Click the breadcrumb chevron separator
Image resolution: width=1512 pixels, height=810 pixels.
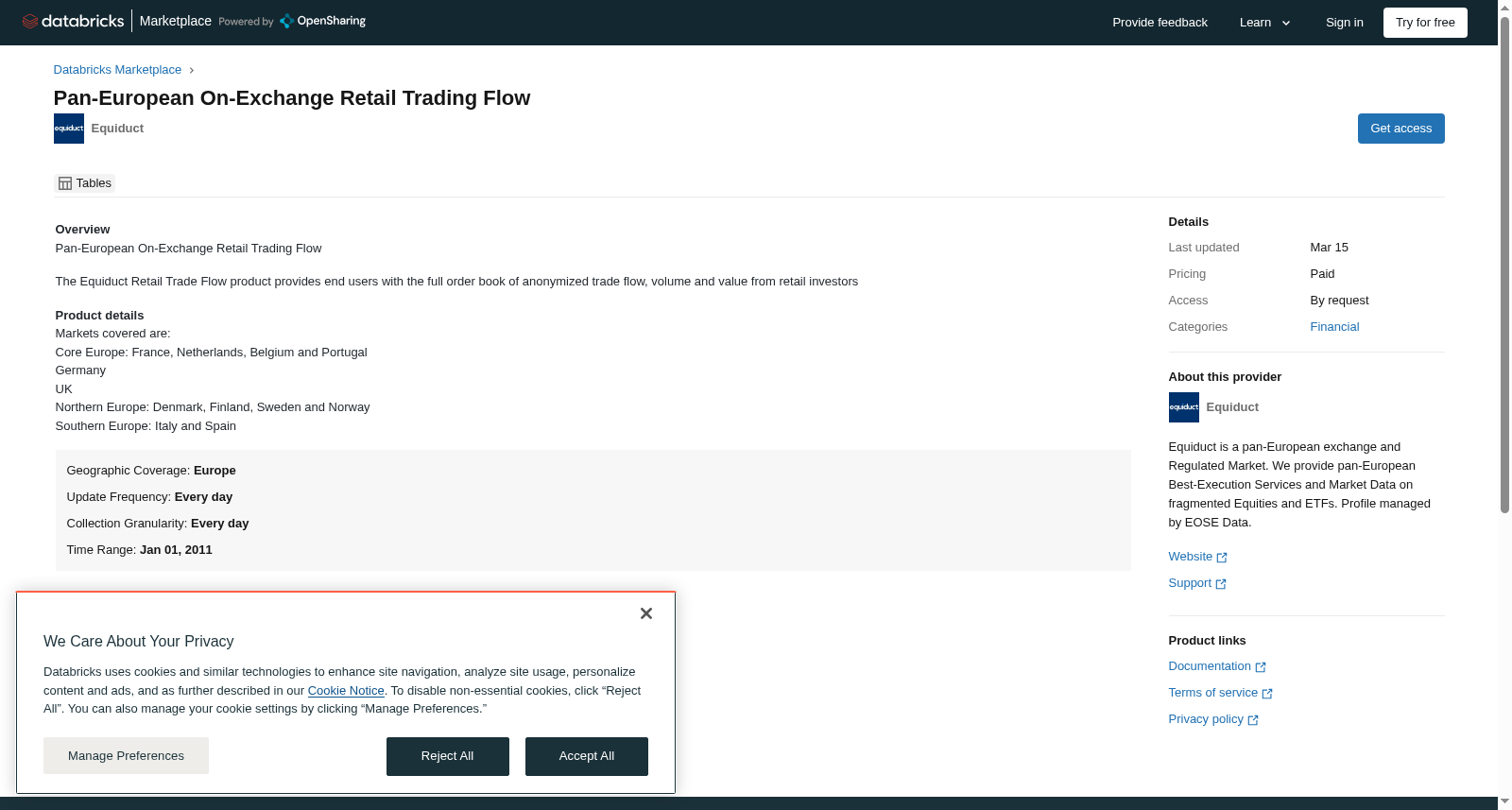point(191,70)
